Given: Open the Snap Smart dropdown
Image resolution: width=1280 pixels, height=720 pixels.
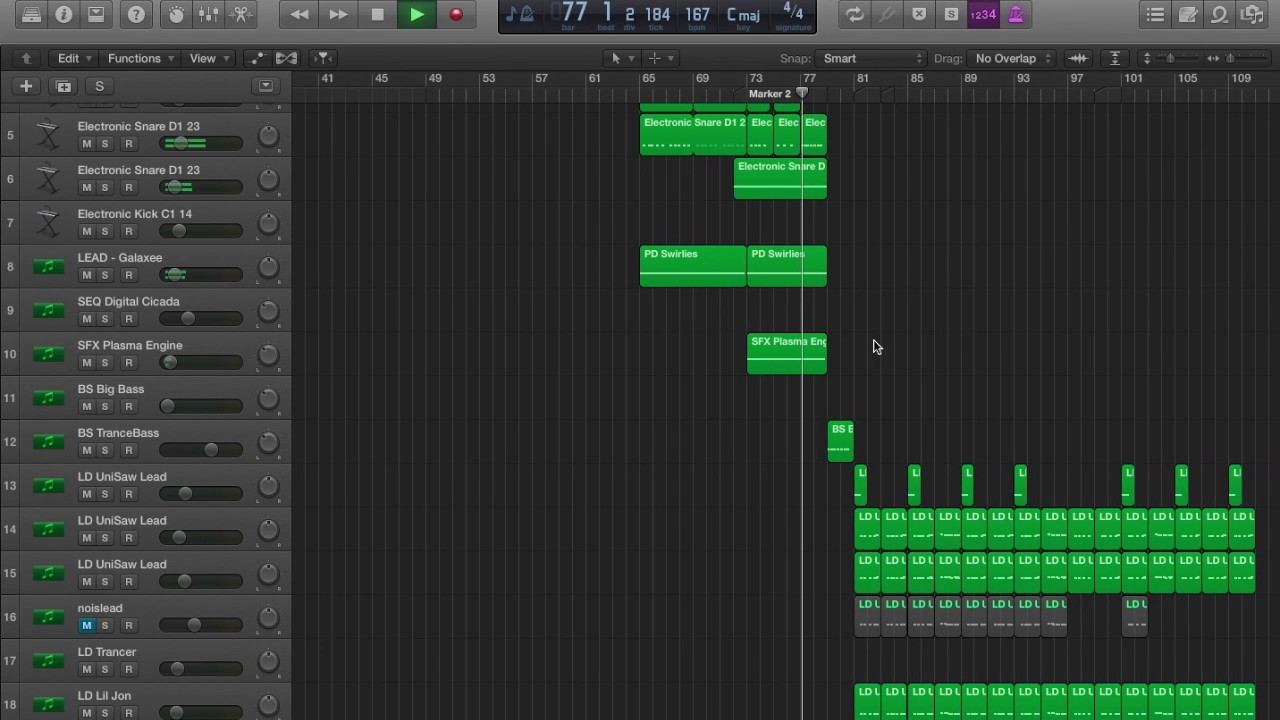Looking at the screenshot, I should pyautogui.click(x=872, y=58).
